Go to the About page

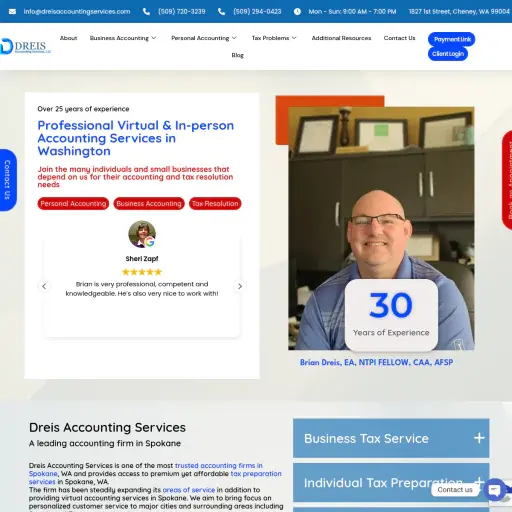coord(69,38)
